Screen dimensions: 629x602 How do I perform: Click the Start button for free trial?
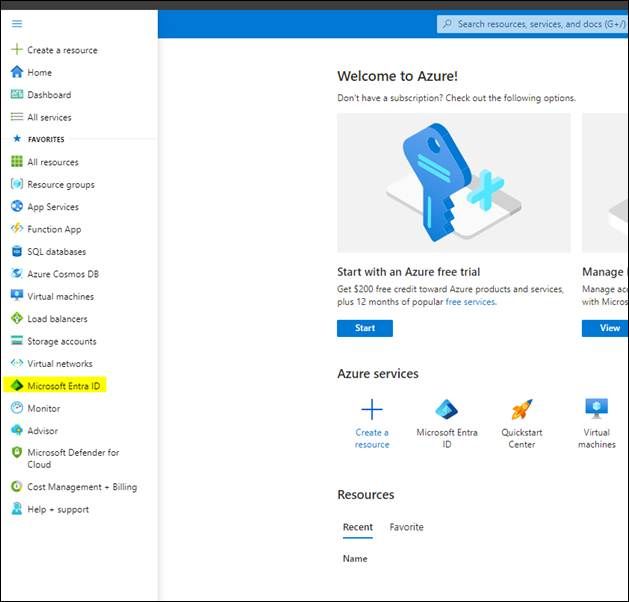point(365,328)
